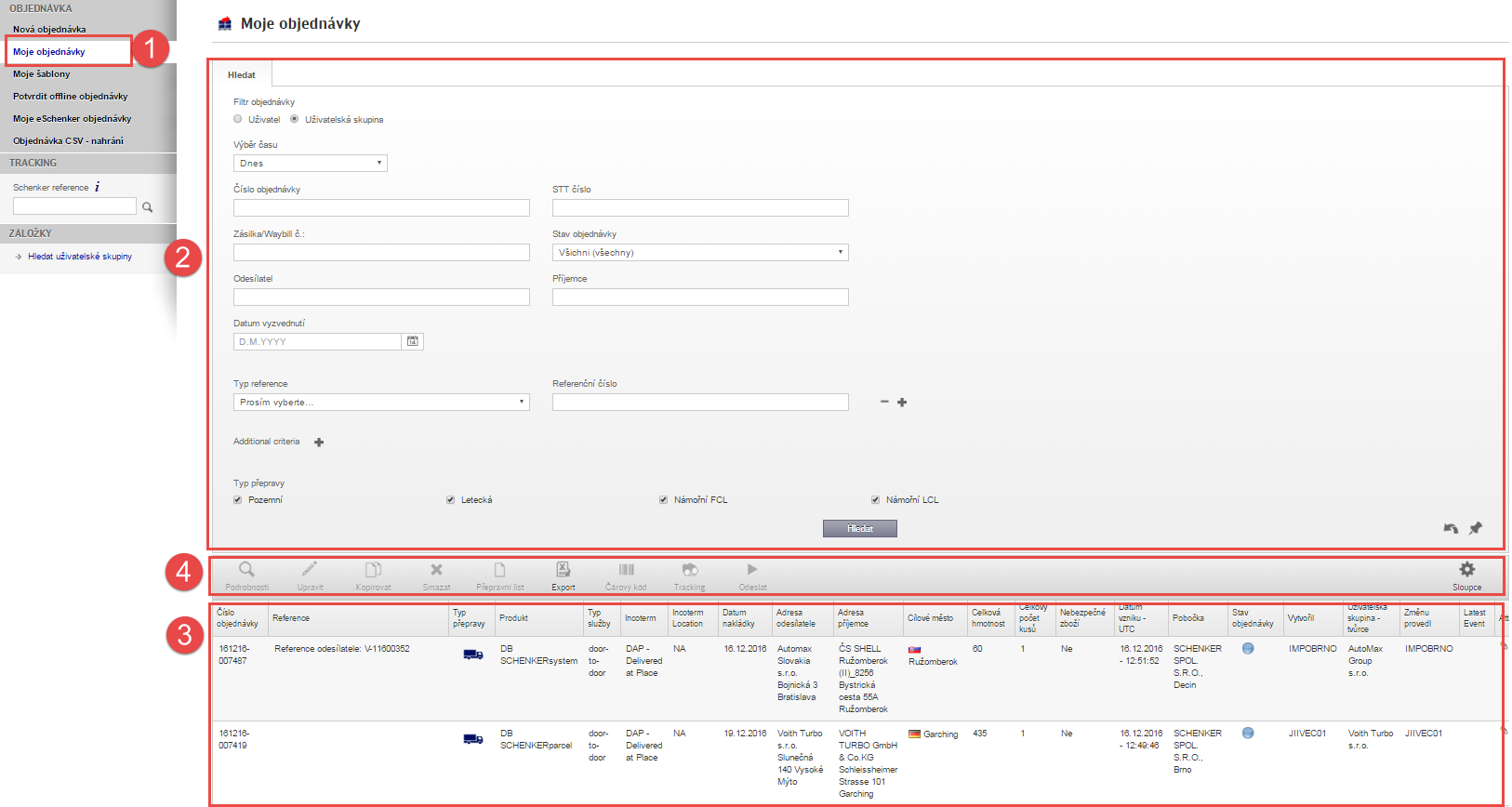Viewport: 1512px width, 807px height.
Task: Open Hledat uživatelské skupiny link
Action: pyautogui.click(x=80, y=257)
